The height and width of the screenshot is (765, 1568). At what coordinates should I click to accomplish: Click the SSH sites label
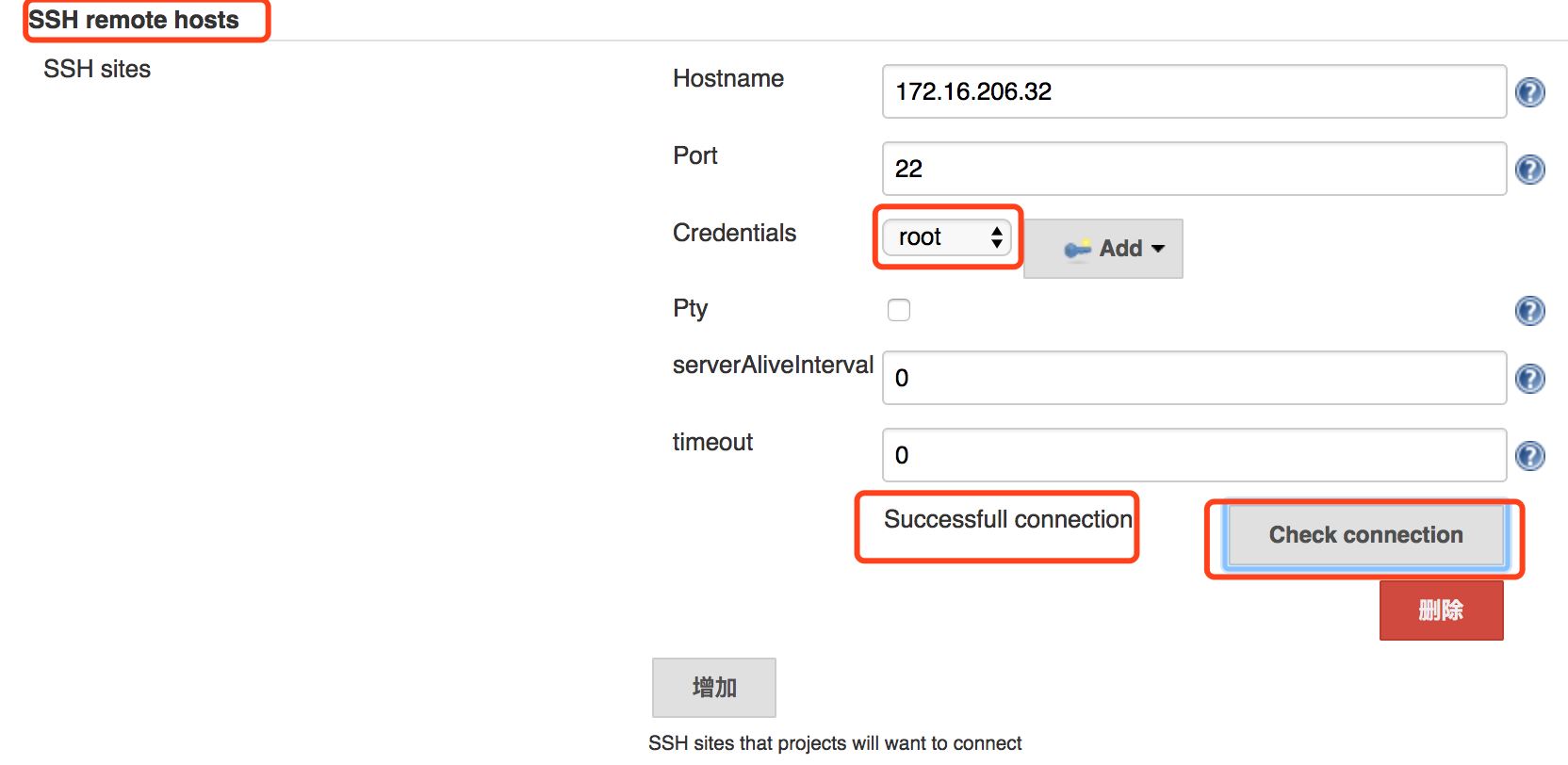coord(97,69)
